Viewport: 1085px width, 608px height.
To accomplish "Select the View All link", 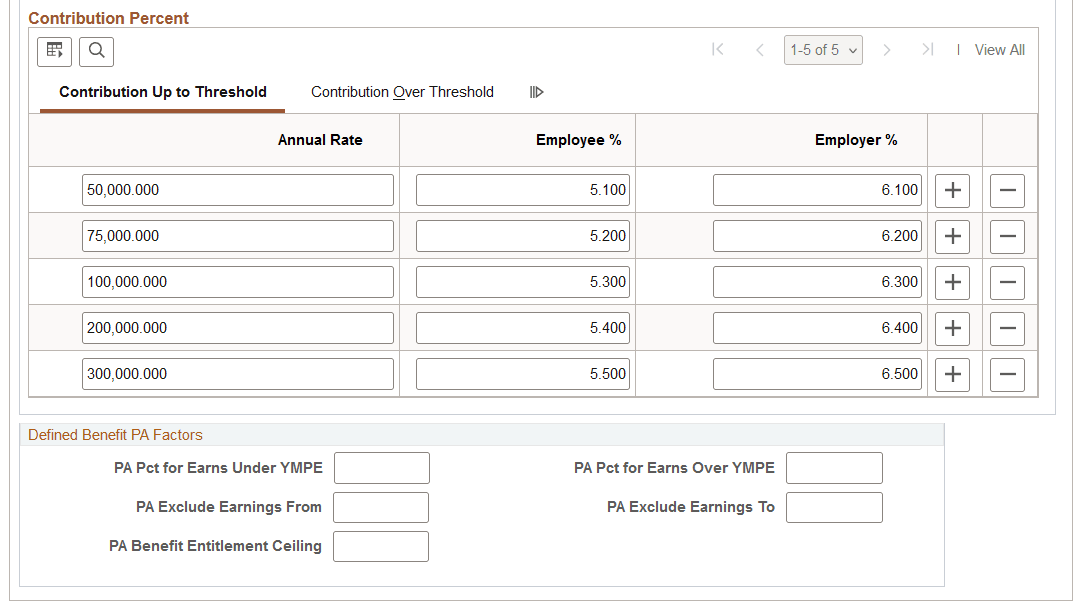I will 999,49.
